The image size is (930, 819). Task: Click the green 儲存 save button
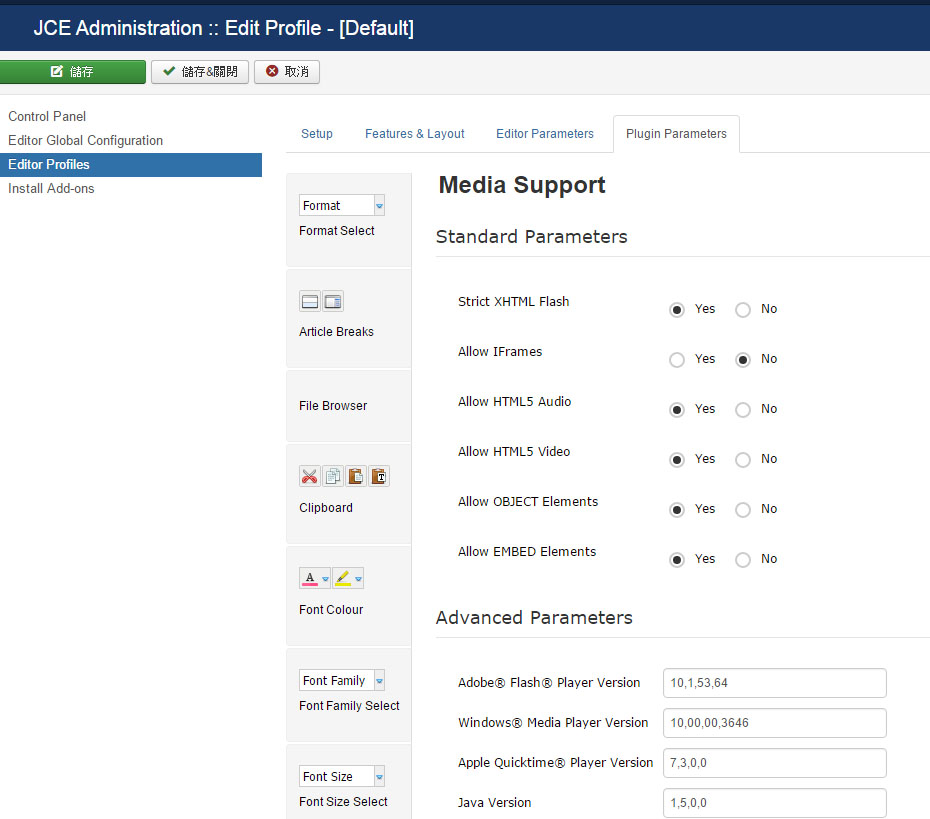coord(73,72)
